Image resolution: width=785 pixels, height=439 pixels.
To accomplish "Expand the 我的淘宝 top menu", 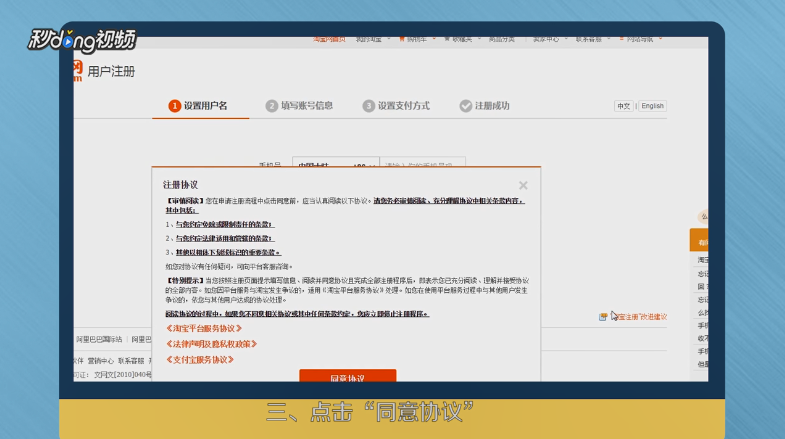I will [x=373, y=39].
